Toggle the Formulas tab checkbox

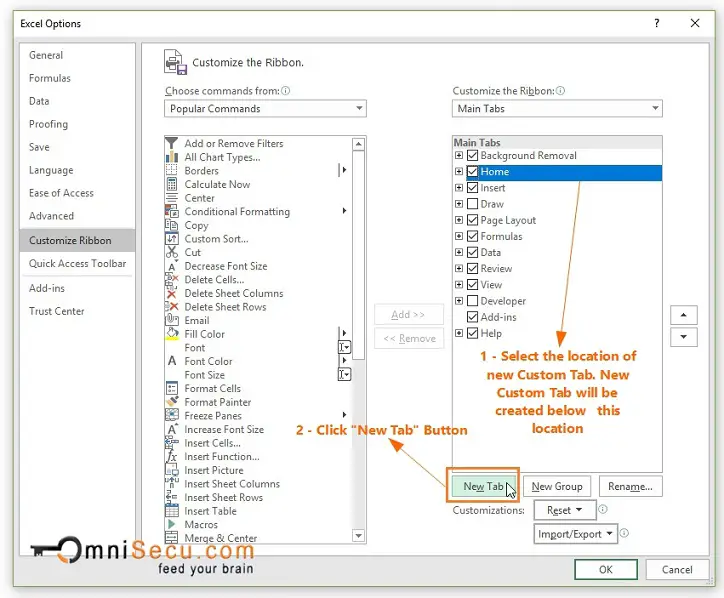(472, 236)
